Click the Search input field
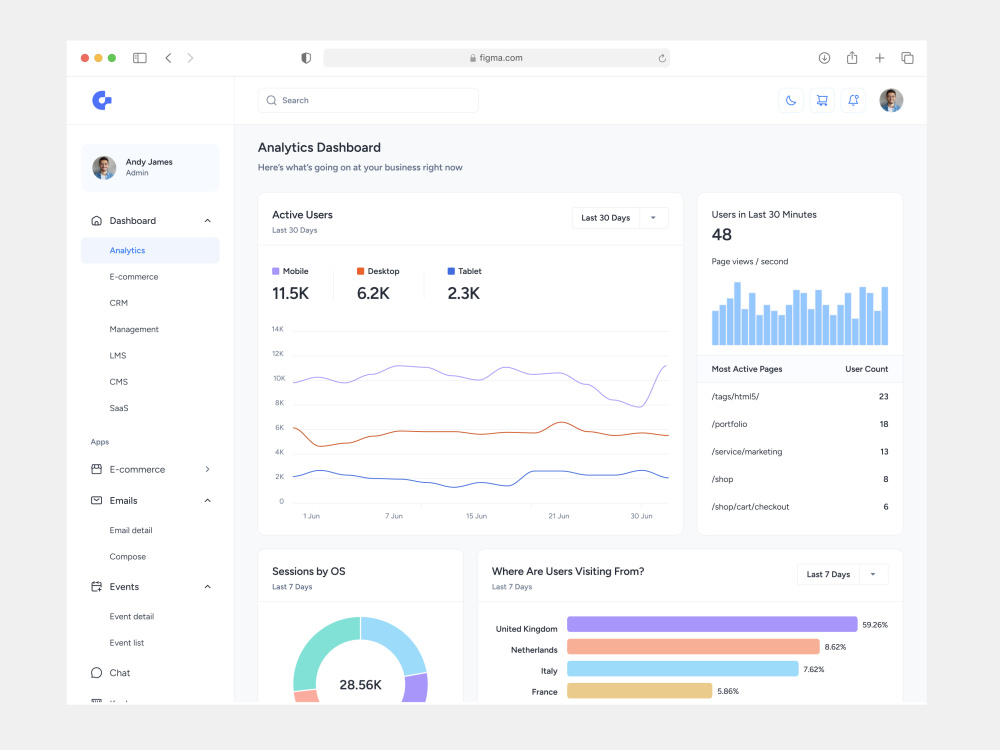 [368, 100]
